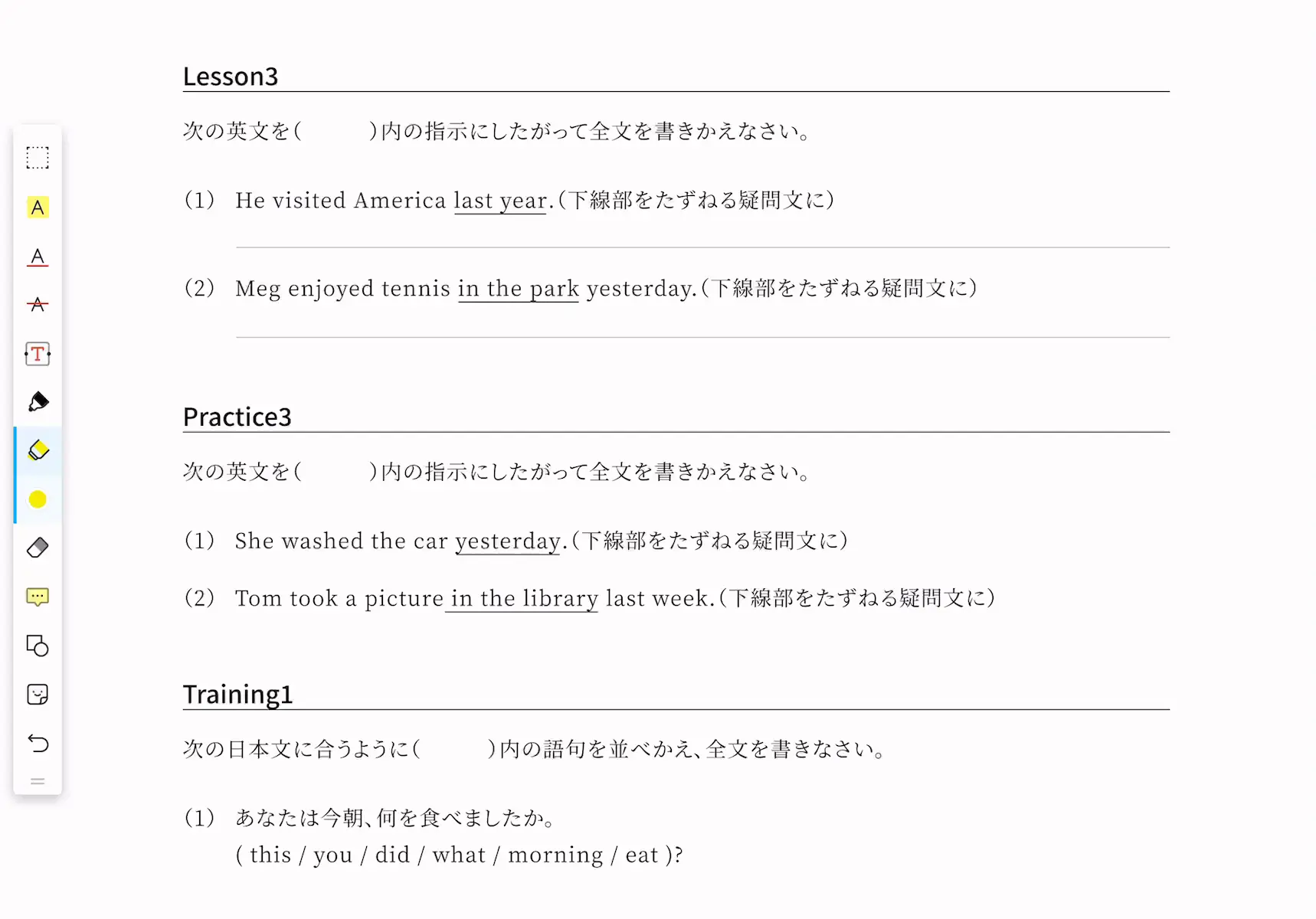Click the toolbar drag handle at bottom

click(x=38, y=782)
